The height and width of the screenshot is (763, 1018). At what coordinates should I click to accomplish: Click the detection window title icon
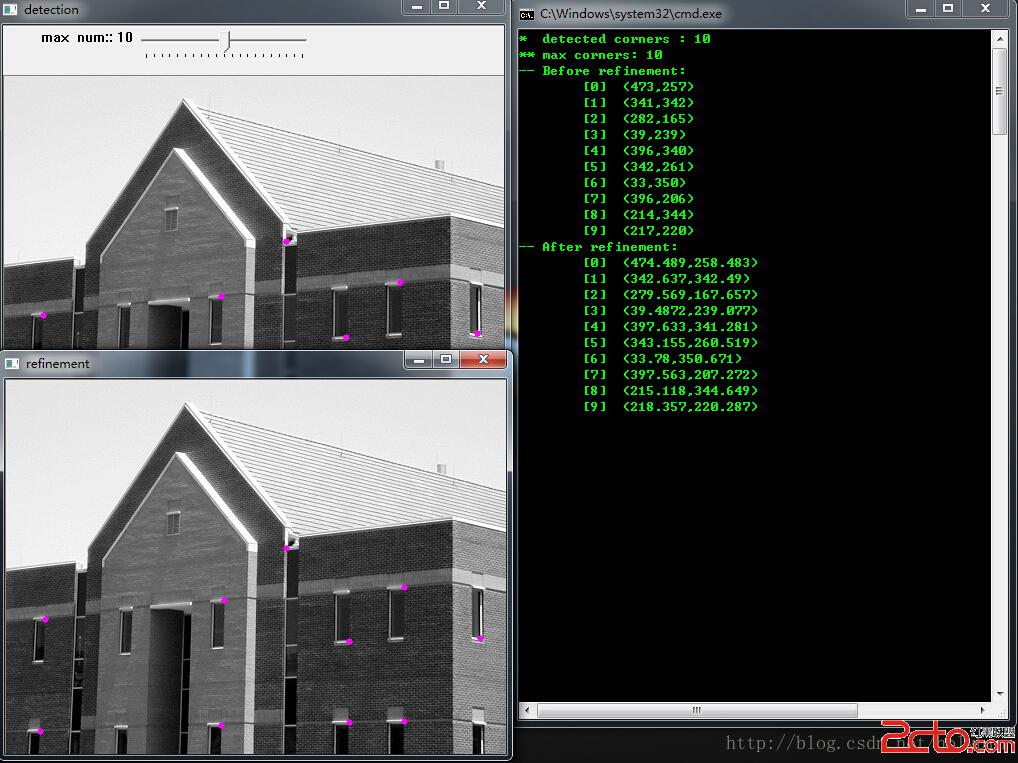click(x=10, y=9)
